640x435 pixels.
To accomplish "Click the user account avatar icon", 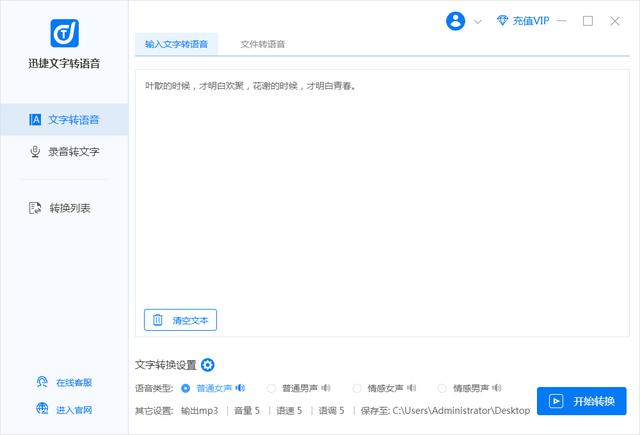I will [456, 21].
